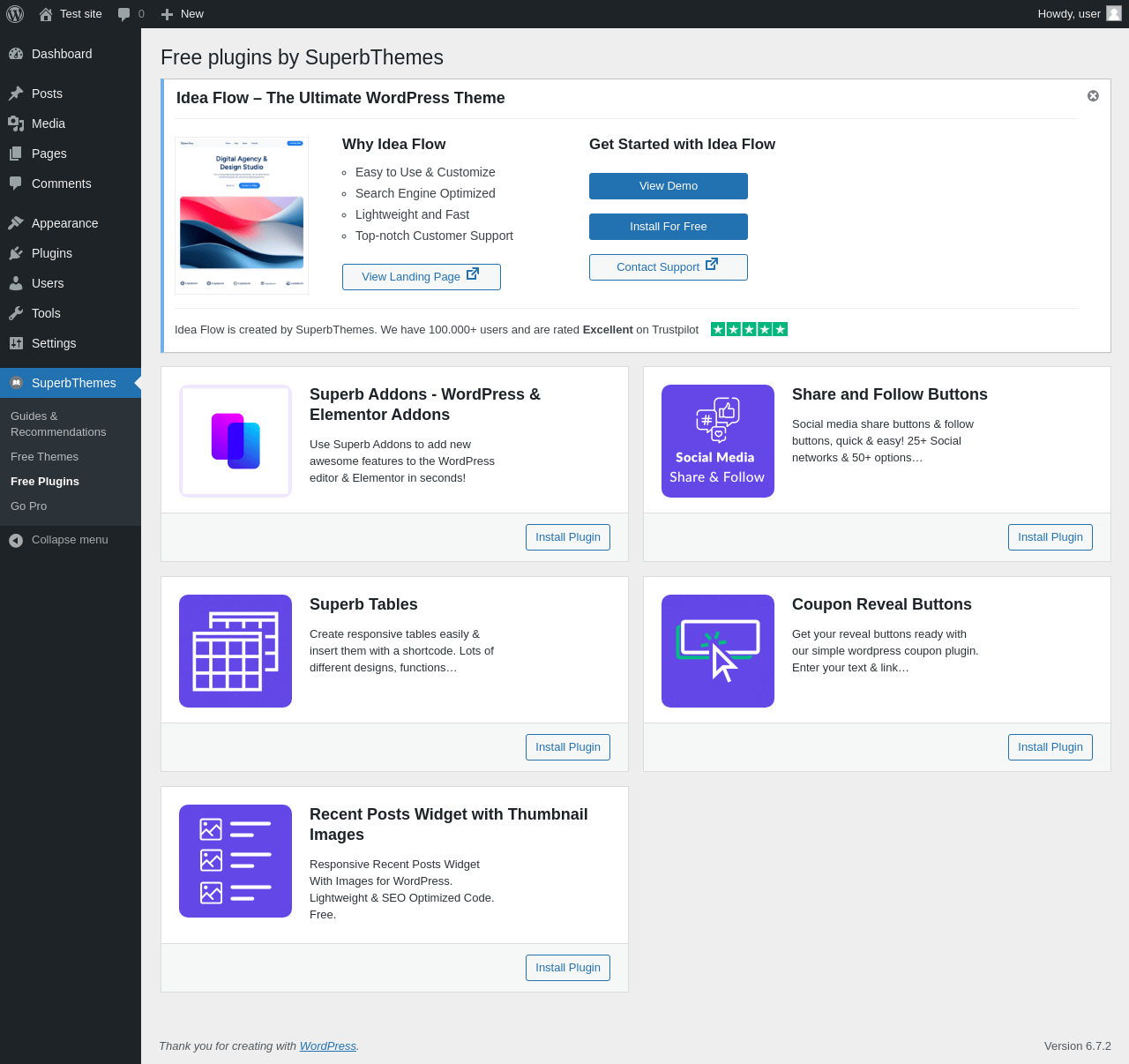Follow the WordPress footer link
Screen dimensions: 1129x1064
point(328,1046)
